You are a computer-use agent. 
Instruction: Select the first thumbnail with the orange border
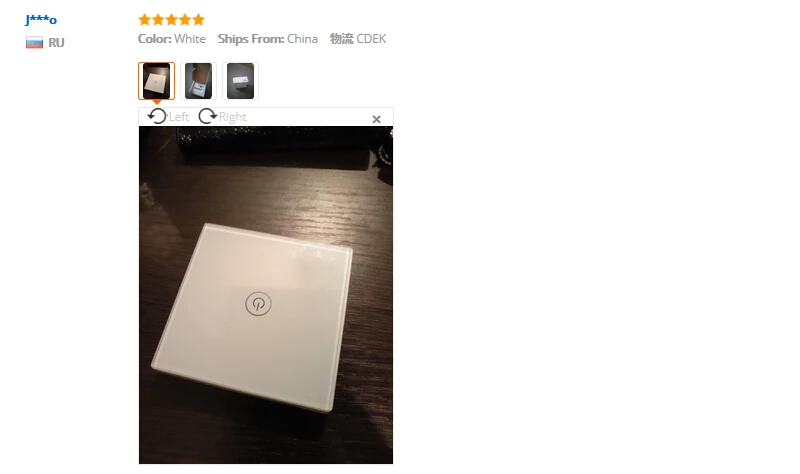point(156,81)
